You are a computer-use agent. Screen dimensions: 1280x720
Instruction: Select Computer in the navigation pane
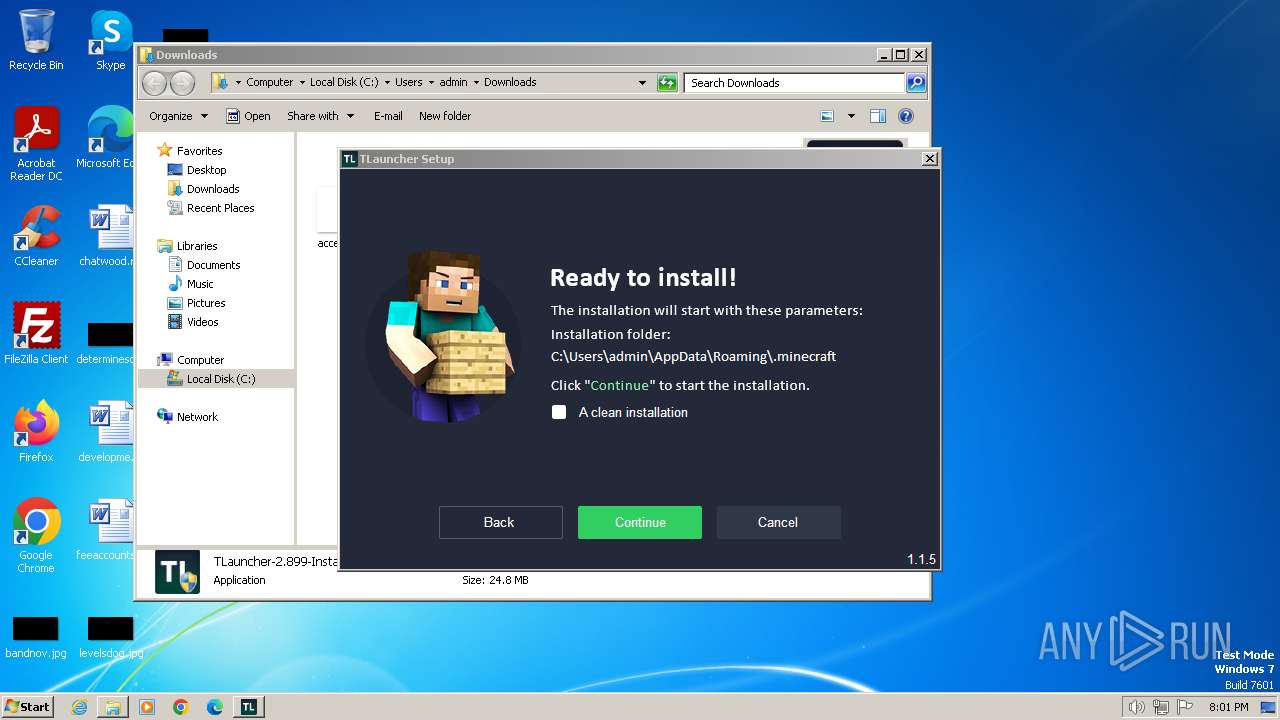pyautogui.click(x=200, y=360)
